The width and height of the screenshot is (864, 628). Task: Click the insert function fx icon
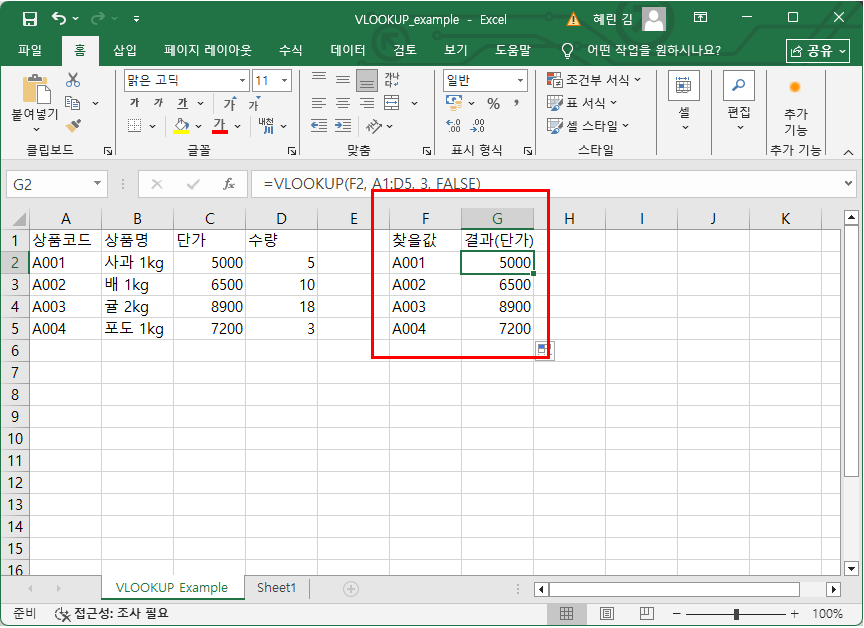point(228,184)
